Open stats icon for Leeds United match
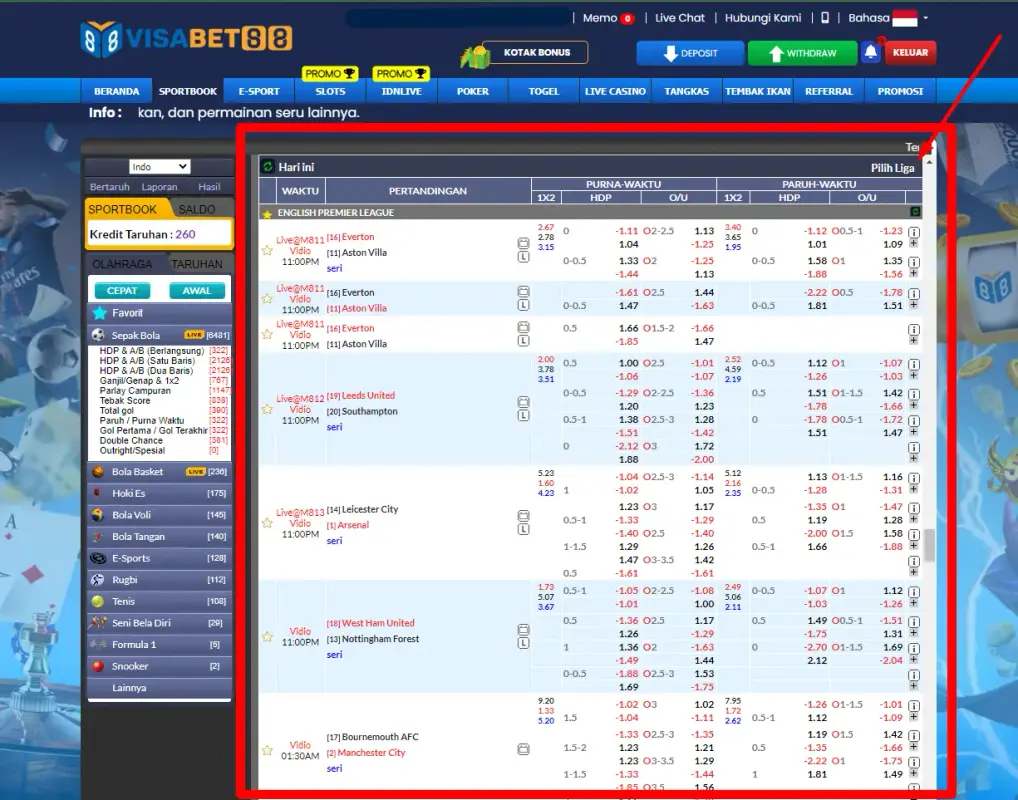The image size is (1018, 800). click(x=523, y=402)
